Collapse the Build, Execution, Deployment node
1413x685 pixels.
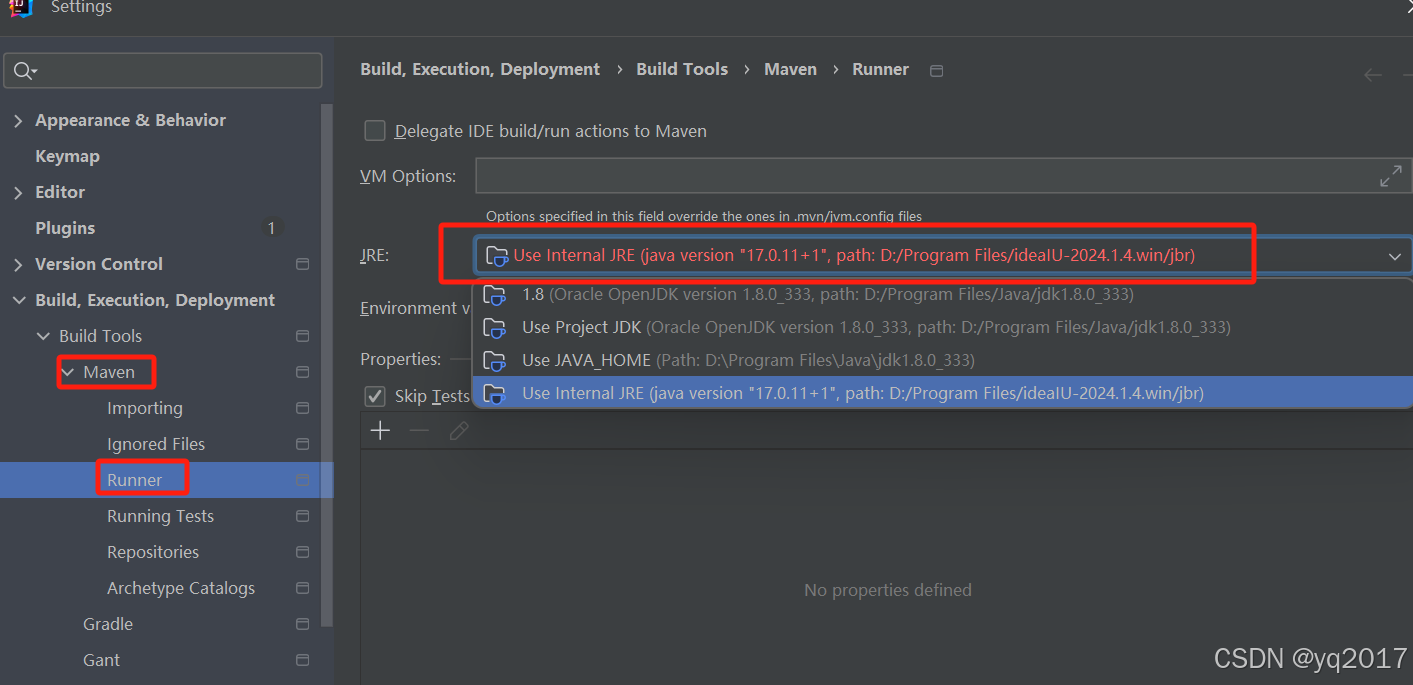click(18, 299)
